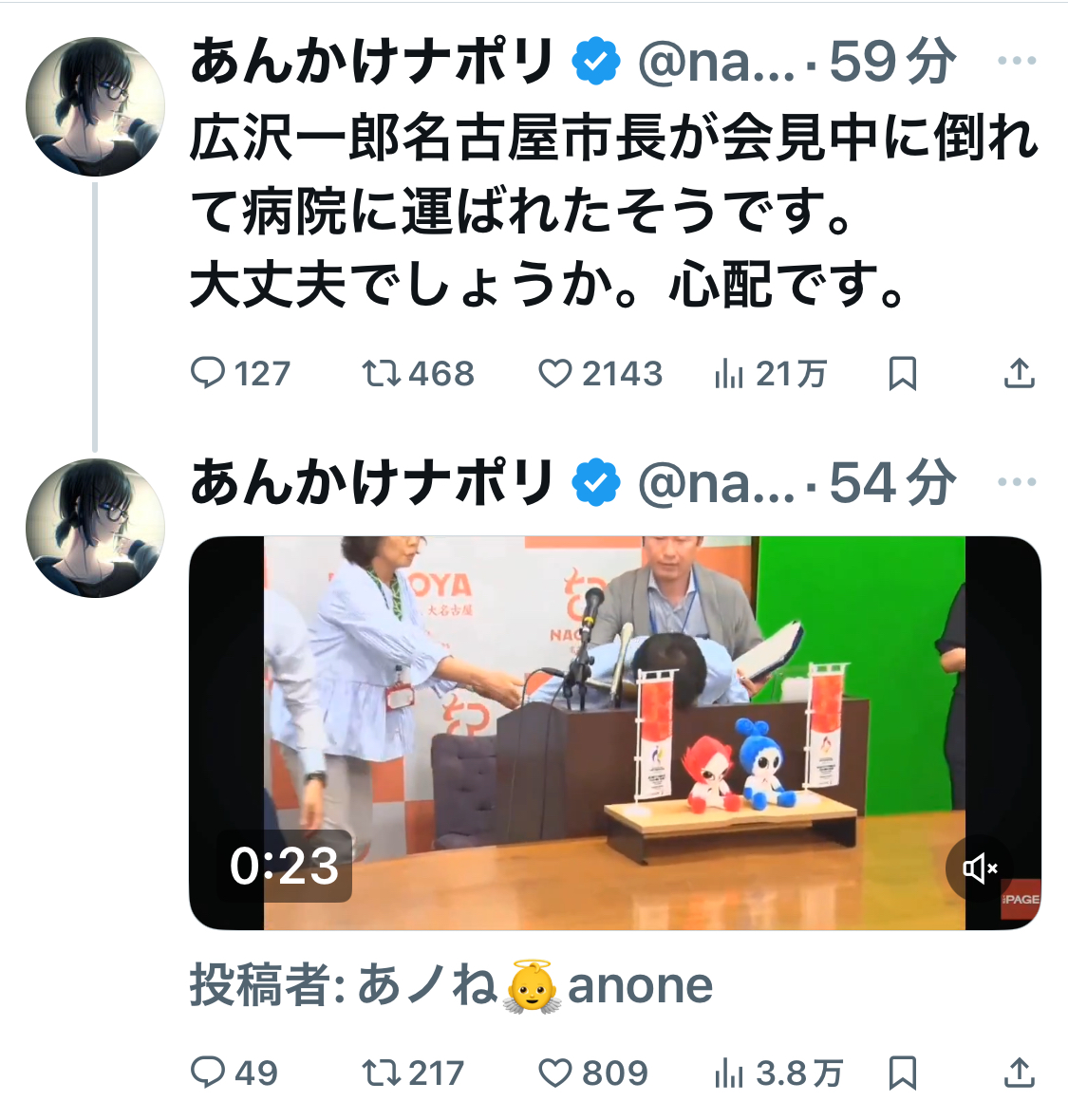Play the 0:23 press conference video

tap(614, 733)
